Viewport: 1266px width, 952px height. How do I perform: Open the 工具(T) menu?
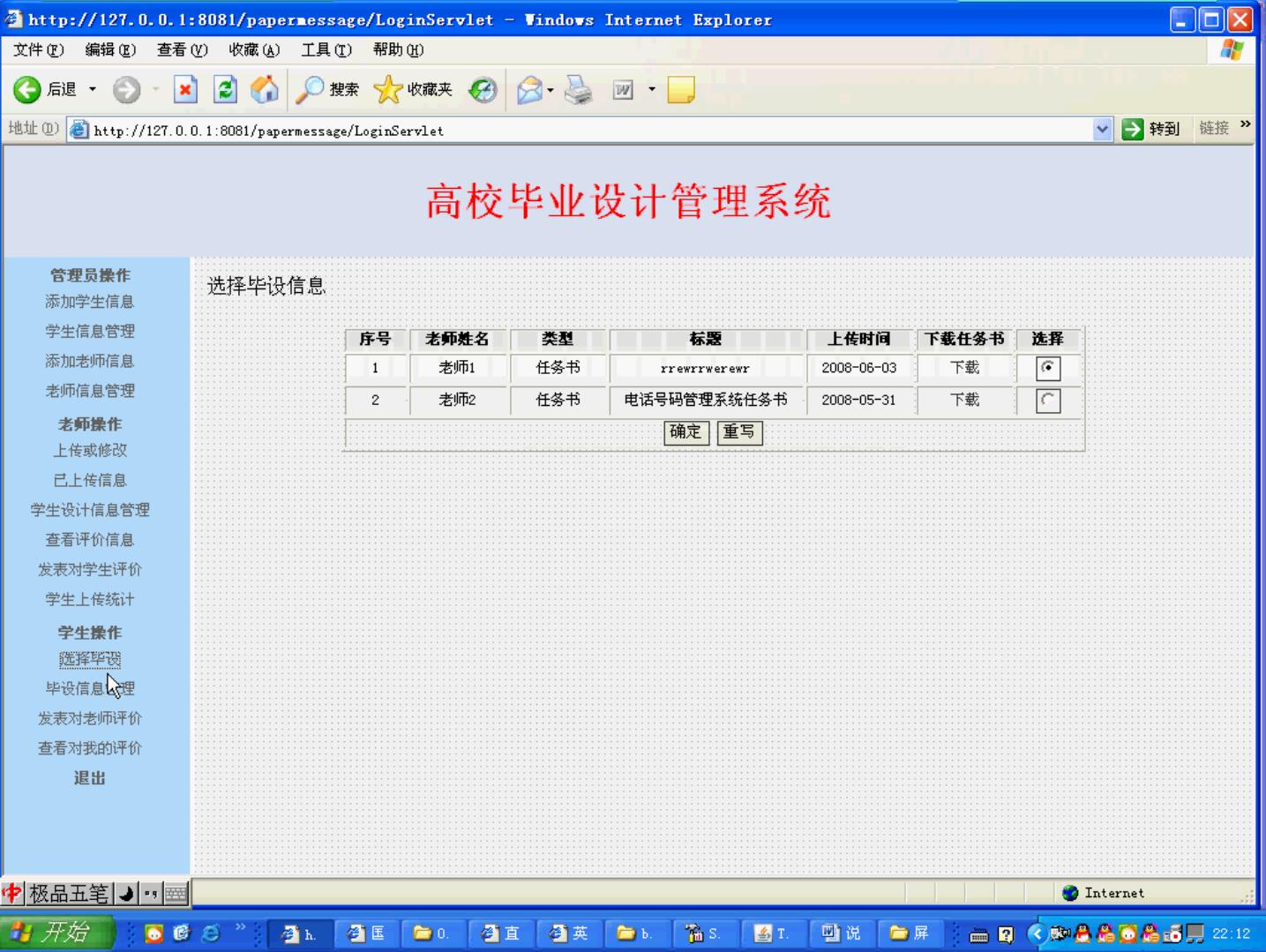click(x=326, y=50)
